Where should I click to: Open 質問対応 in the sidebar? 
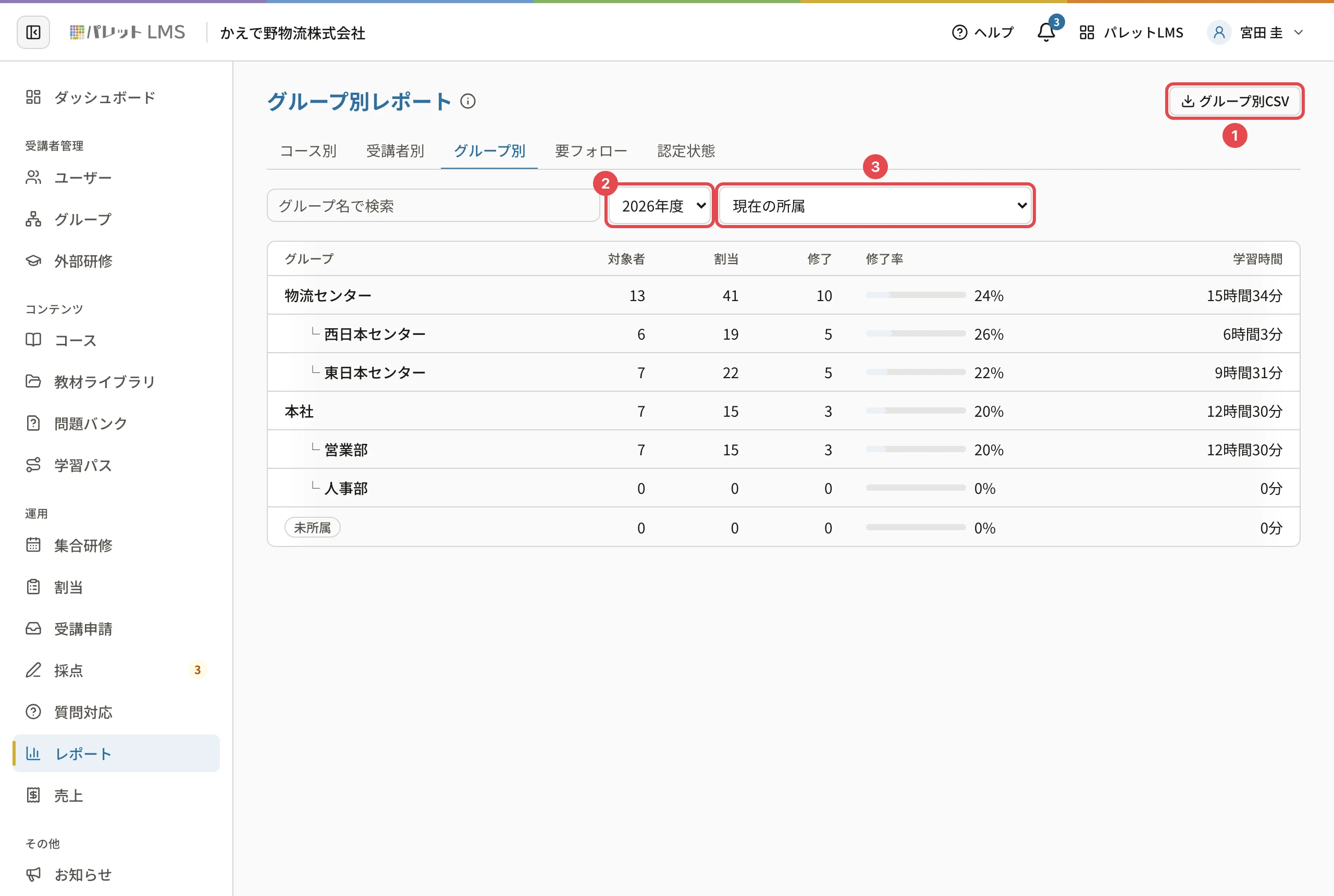tap(116, 712)
